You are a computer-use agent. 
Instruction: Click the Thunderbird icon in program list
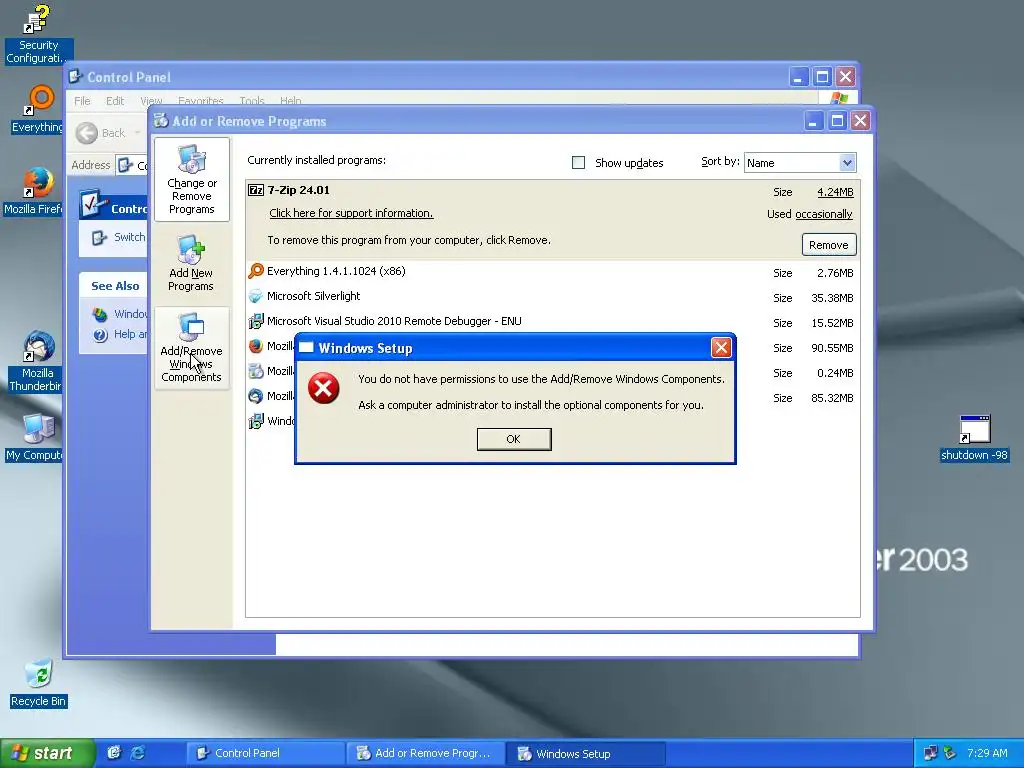pos(255,396)
